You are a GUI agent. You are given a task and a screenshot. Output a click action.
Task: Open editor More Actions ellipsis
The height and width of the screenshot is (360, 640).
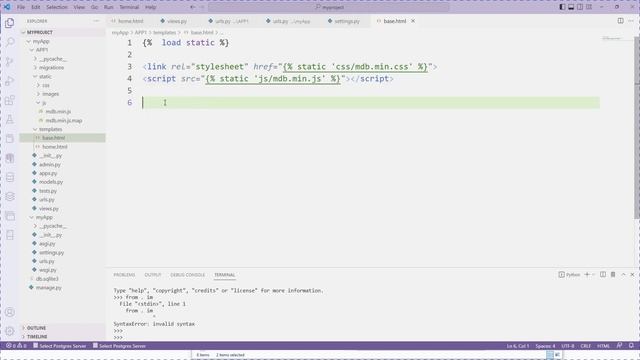[x=631, y=21]
